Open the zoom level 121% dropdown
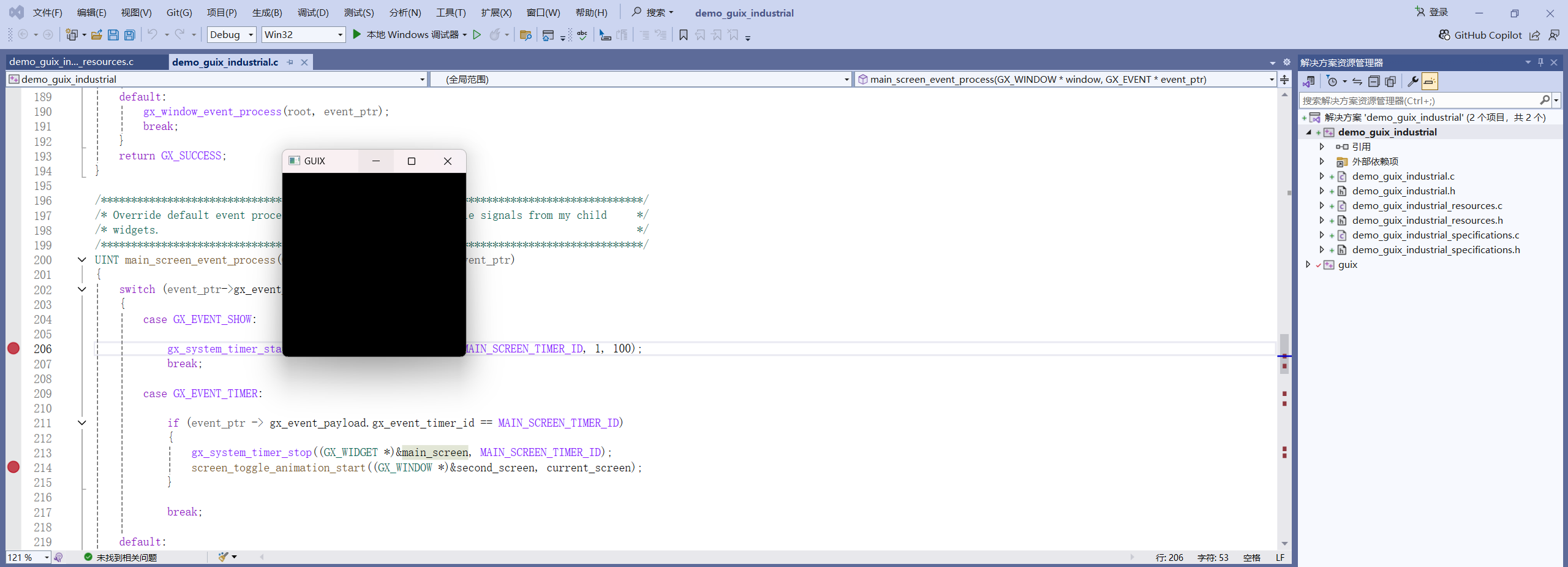The height and width of the screenshot is (567, 1568). point(28,557)
